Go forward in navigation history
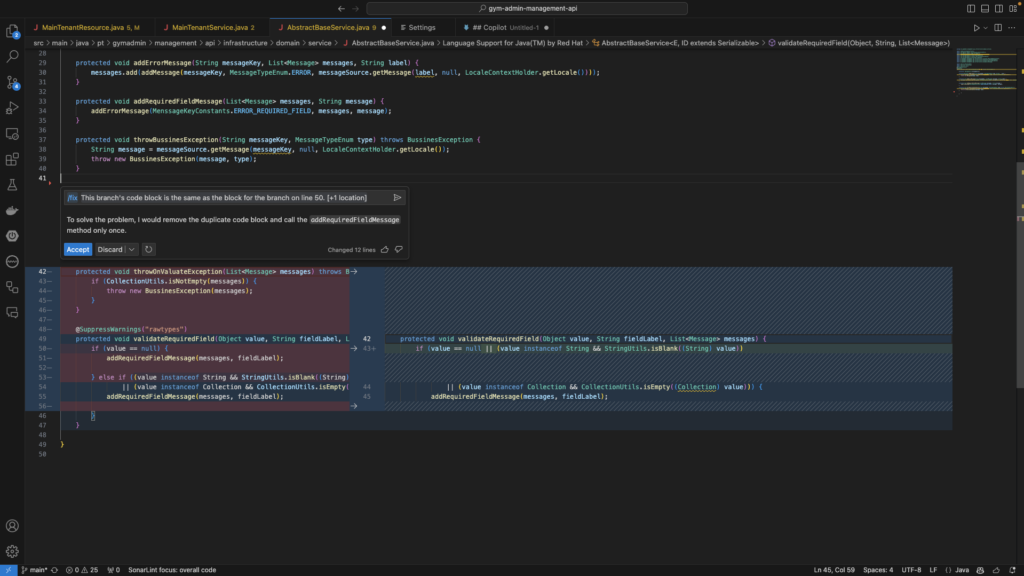This screenshot has width=1024, height=576. (355, 8)
